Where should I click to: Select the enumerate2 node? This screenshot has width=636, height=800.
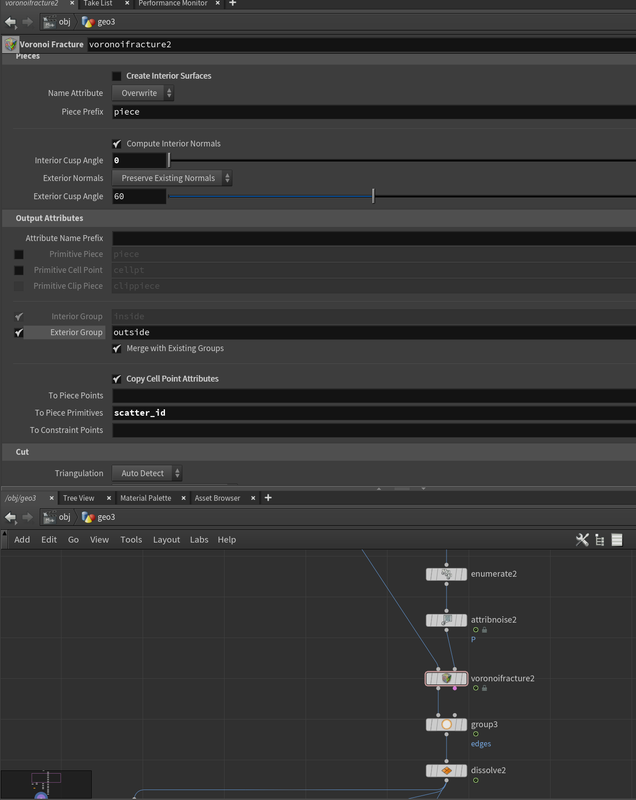click(446, 574)
